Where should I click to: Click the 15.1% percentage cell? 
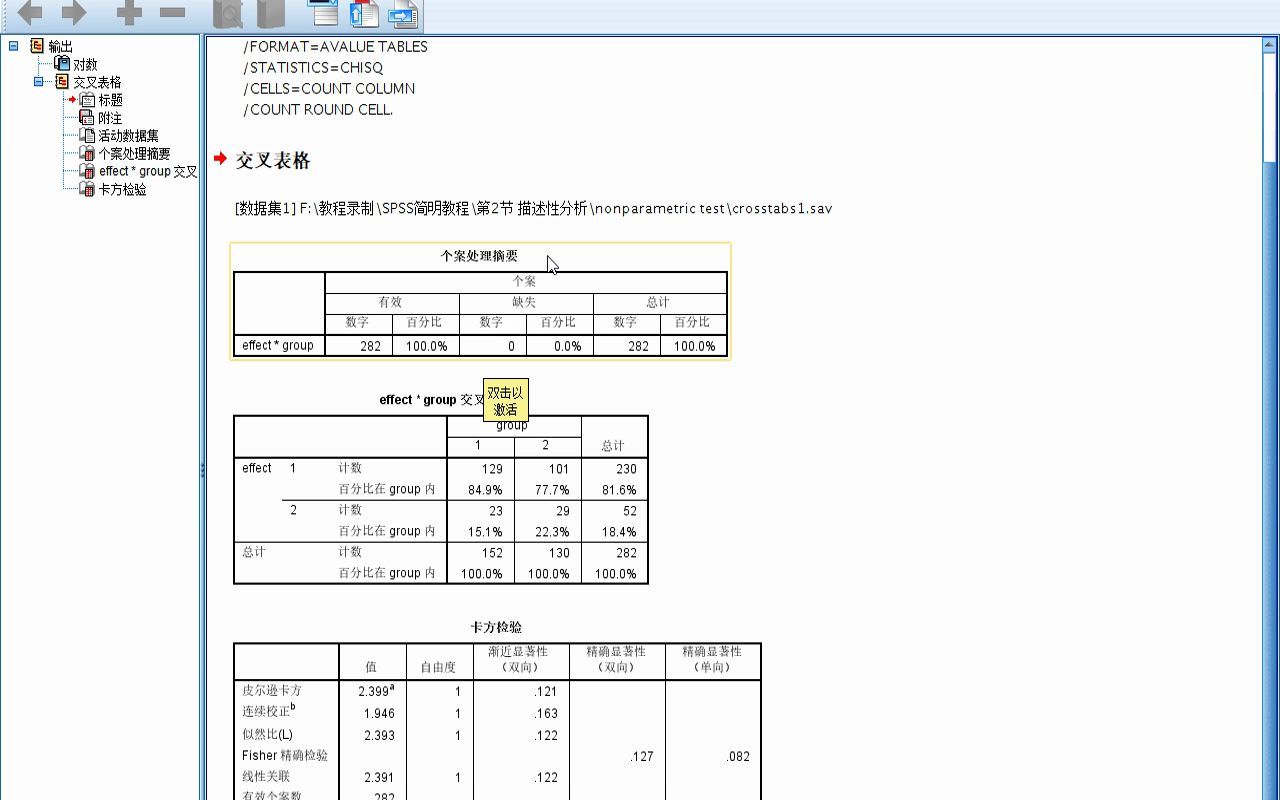pyautogui.click(x=485, y=533)
